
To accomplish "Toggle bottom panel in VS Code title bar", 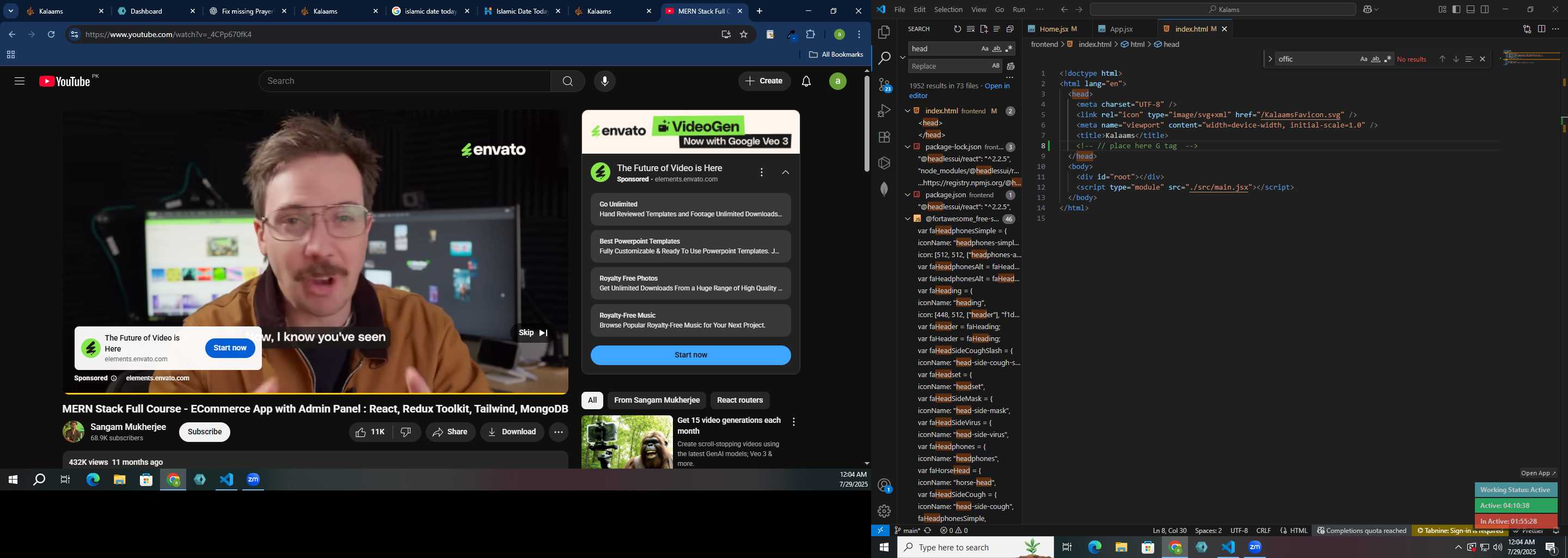I will (x=1471, y=10).
